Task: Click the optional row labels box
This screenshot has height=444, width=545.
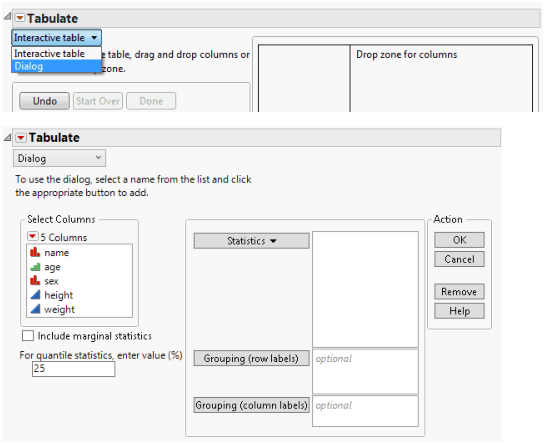Action: tap(365, 371)
